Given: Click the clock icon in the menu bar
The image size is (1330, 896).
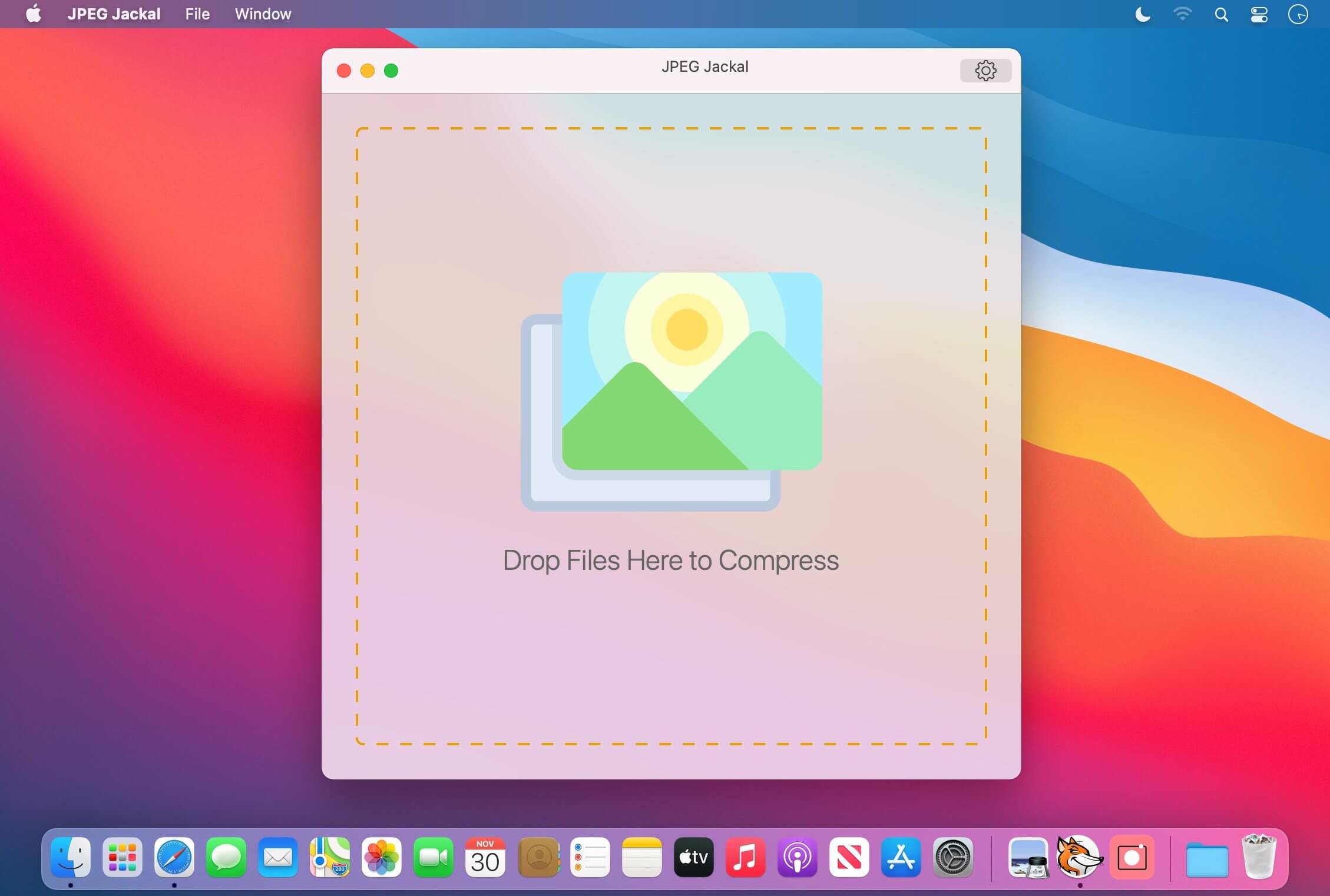Looking at the screenshot, I should (x=1298, y=14).
